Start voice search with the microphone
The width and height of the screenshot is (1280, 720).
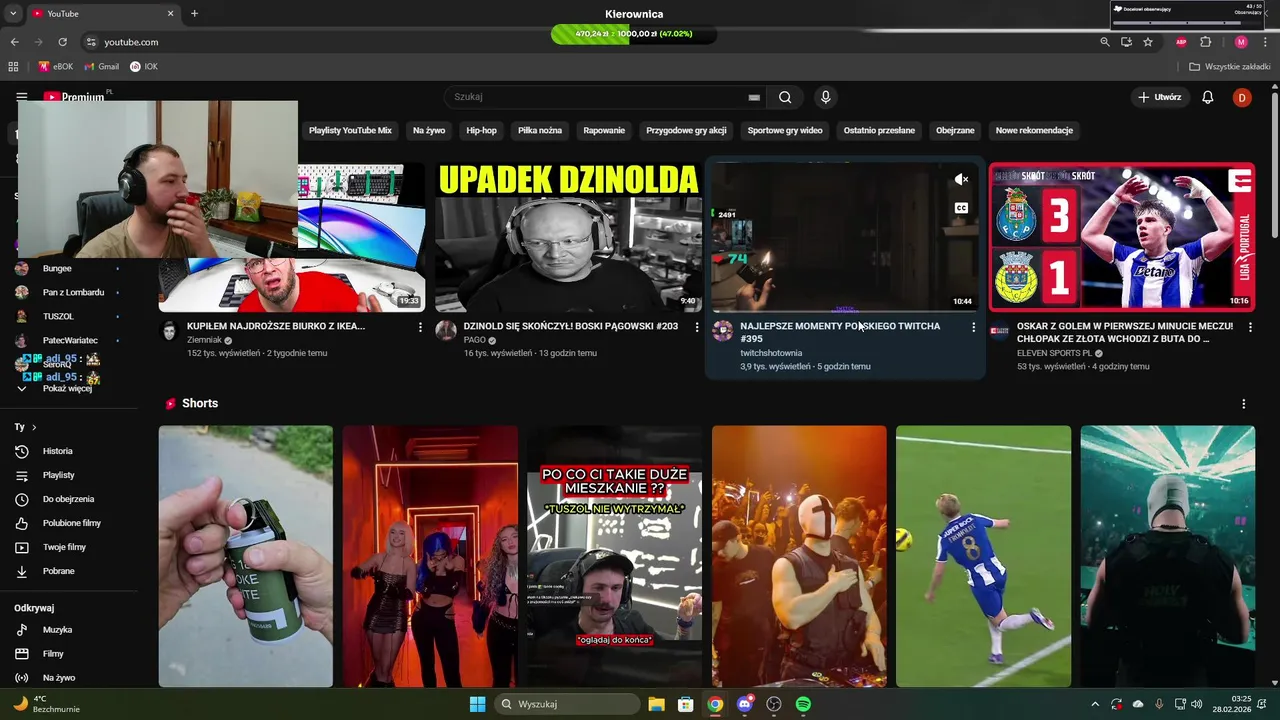point(825,97)
